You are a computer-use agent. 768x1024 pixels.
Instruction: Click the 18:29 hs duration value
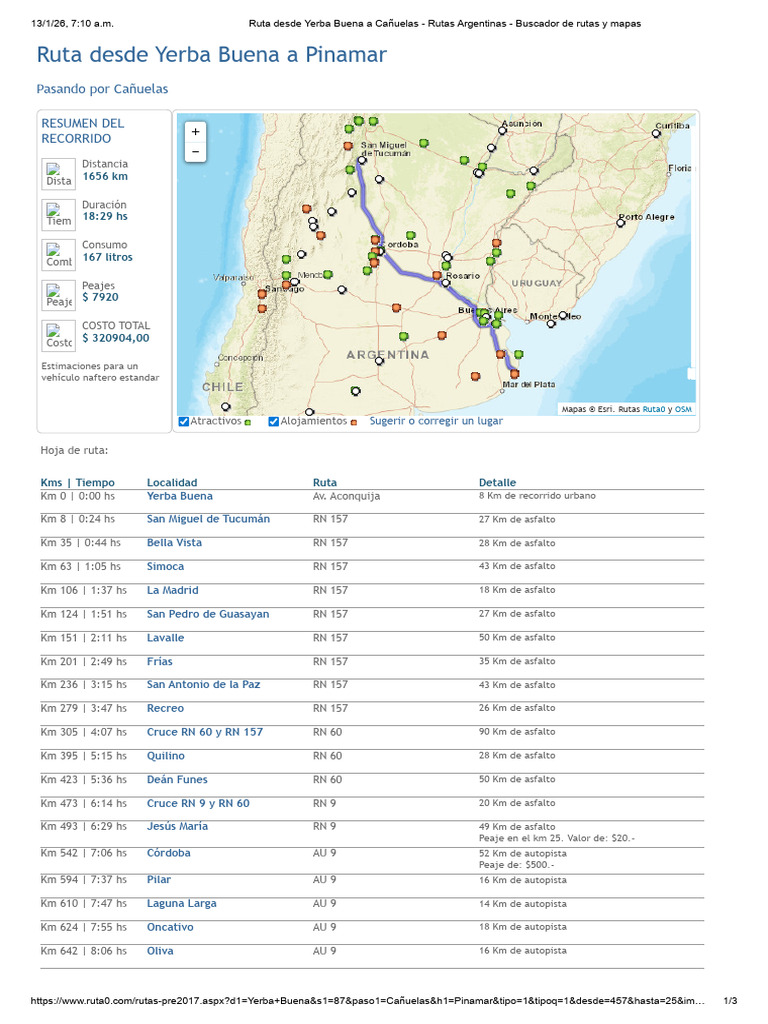[105, 217]
